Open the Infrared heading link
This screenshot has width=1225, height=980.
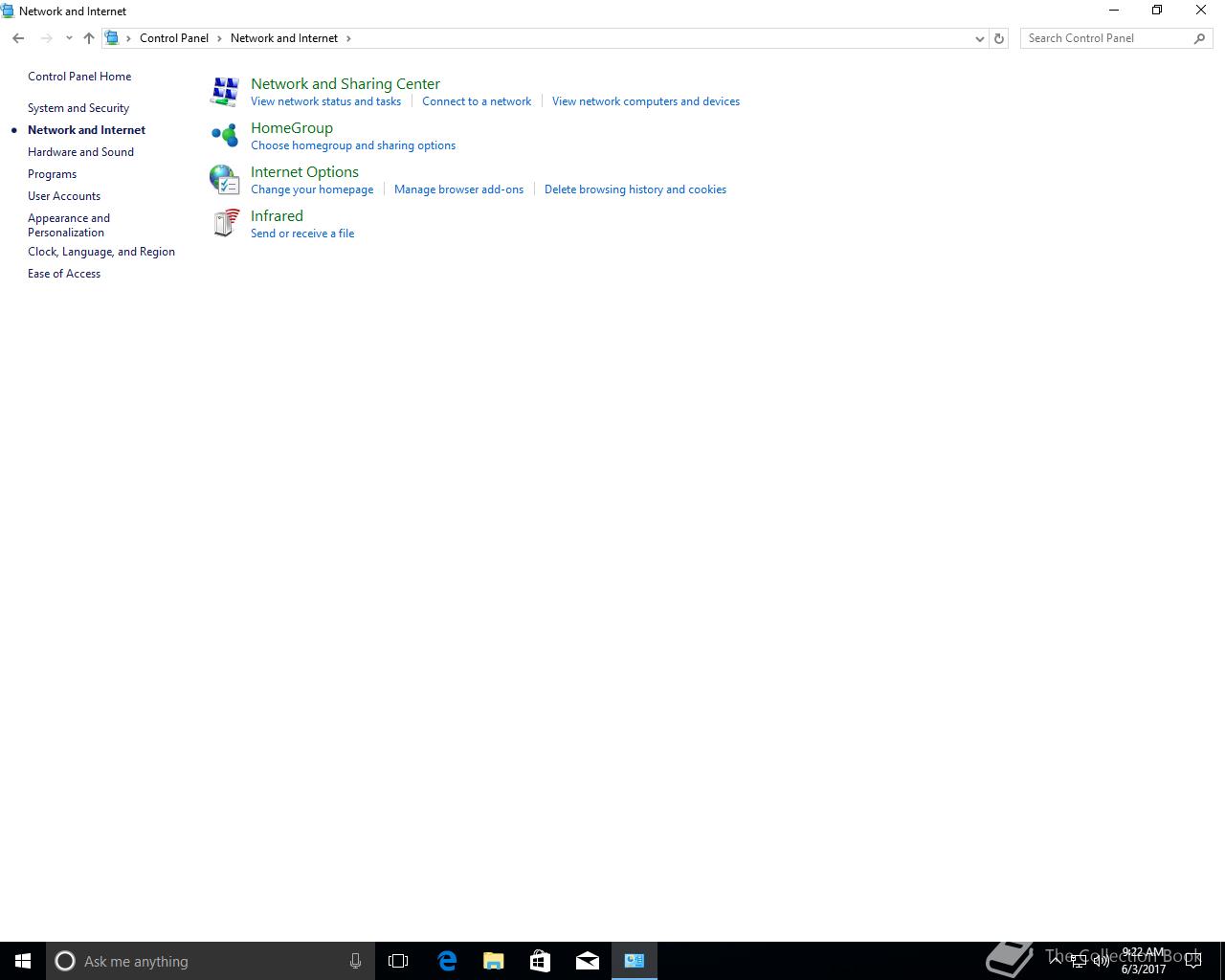(277, 216)
